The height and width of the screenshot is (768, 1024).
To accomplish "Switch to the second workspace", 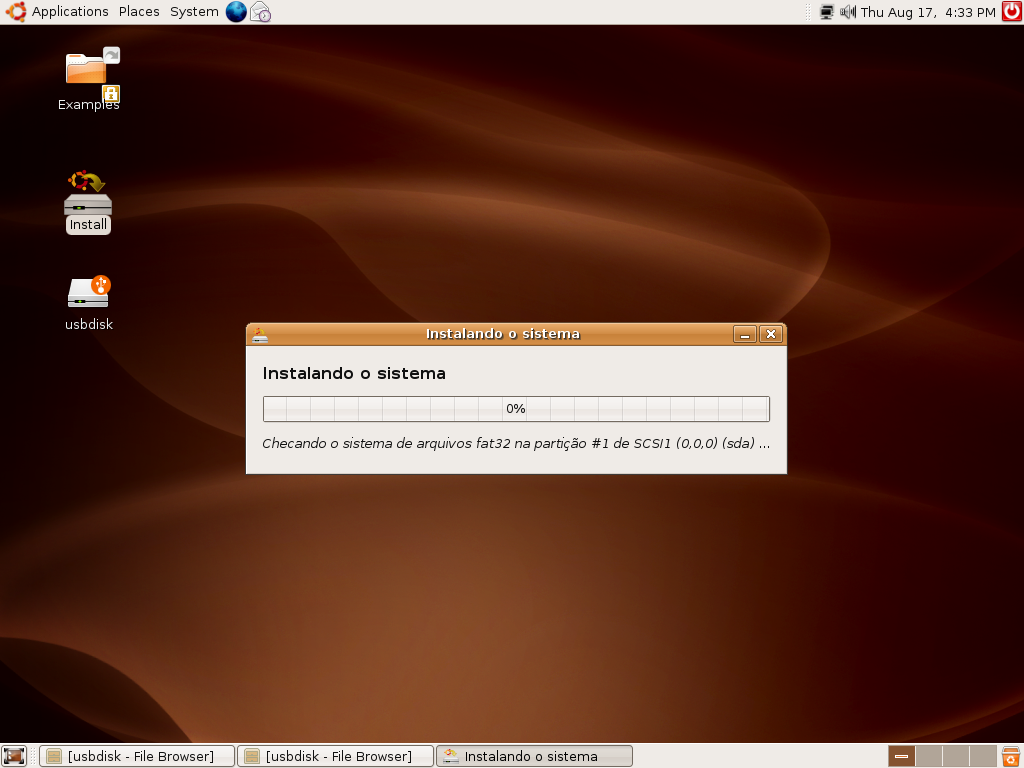I will point(929,756).
